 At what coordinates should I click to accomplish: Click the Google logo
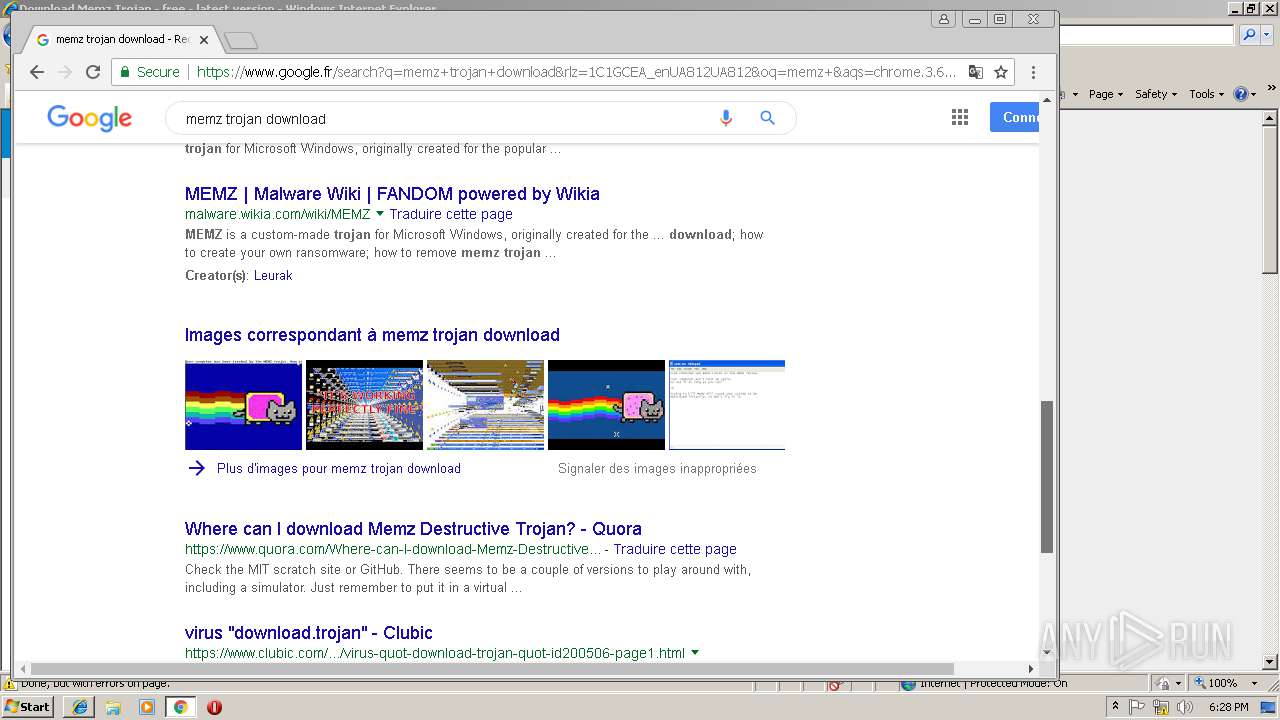[x=89, y=118]
